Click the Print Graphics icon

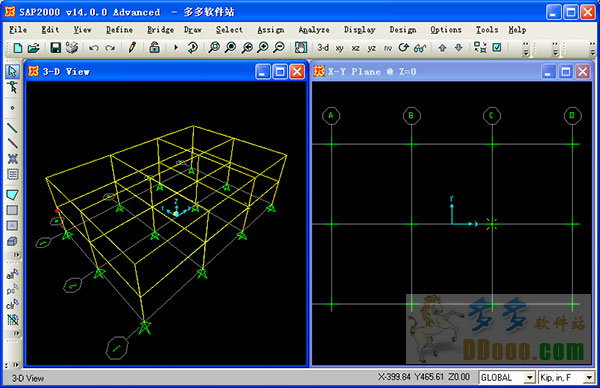tap(72, 48)
